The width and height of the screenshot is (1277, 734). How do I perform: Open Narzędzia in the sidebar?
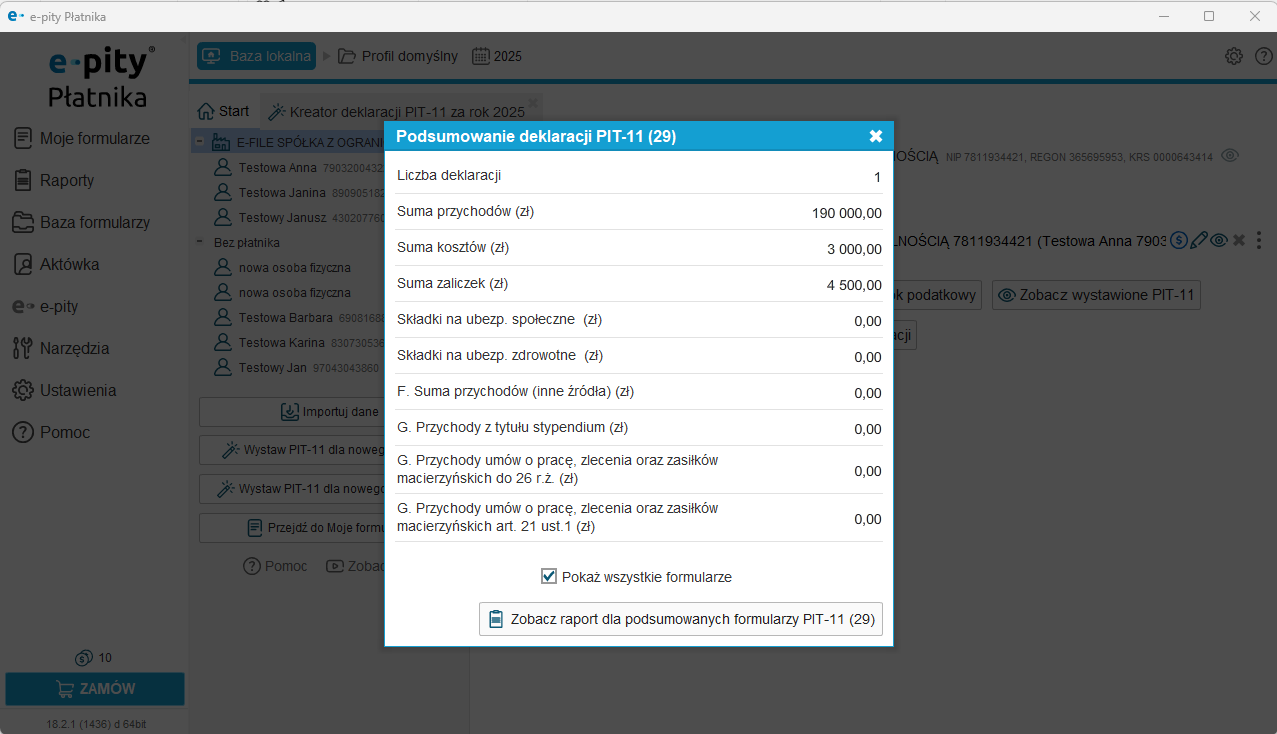74,349
